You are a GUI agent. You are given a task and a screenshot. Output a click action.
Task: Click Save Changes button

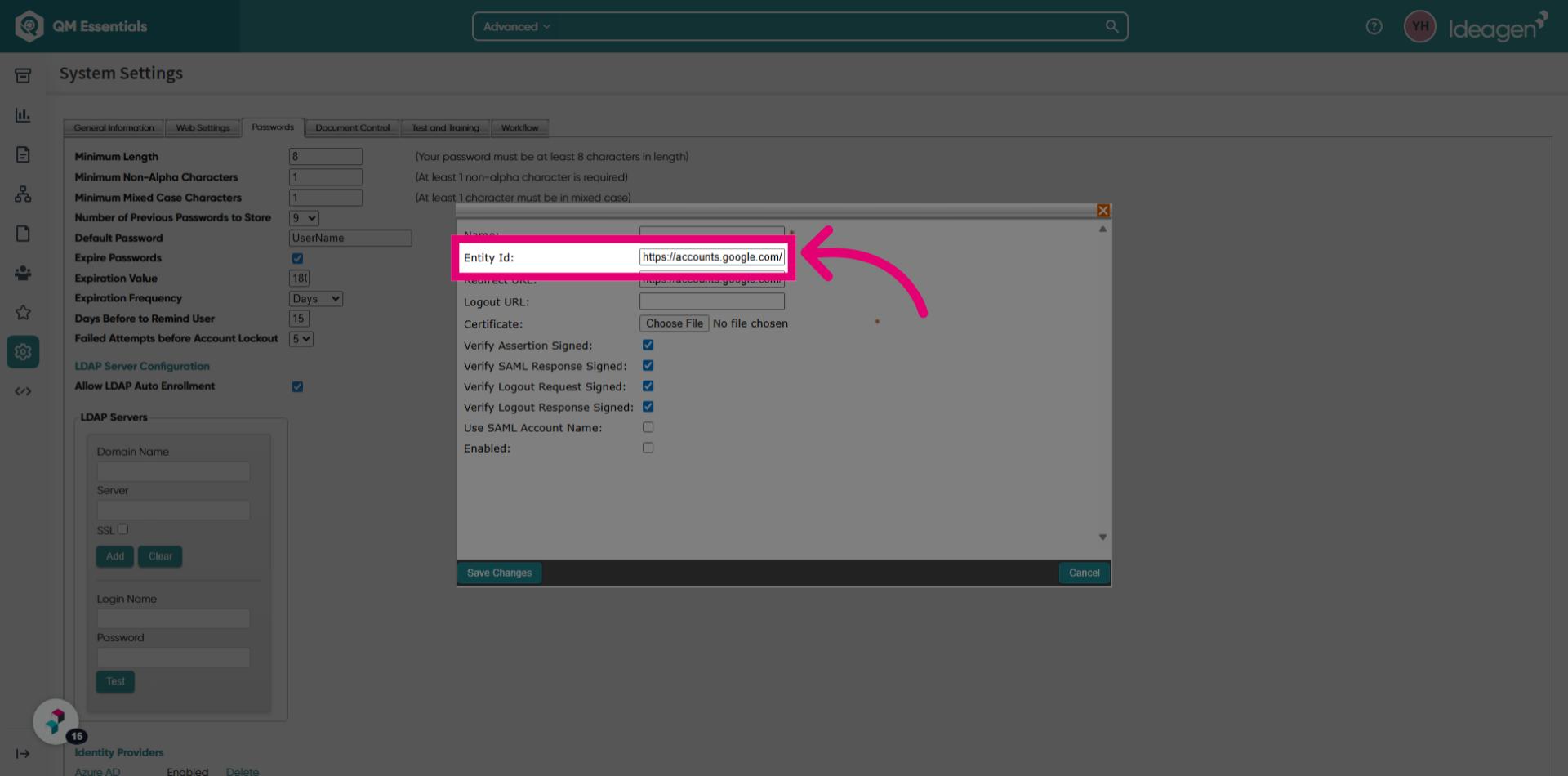[x=500, y=573]
